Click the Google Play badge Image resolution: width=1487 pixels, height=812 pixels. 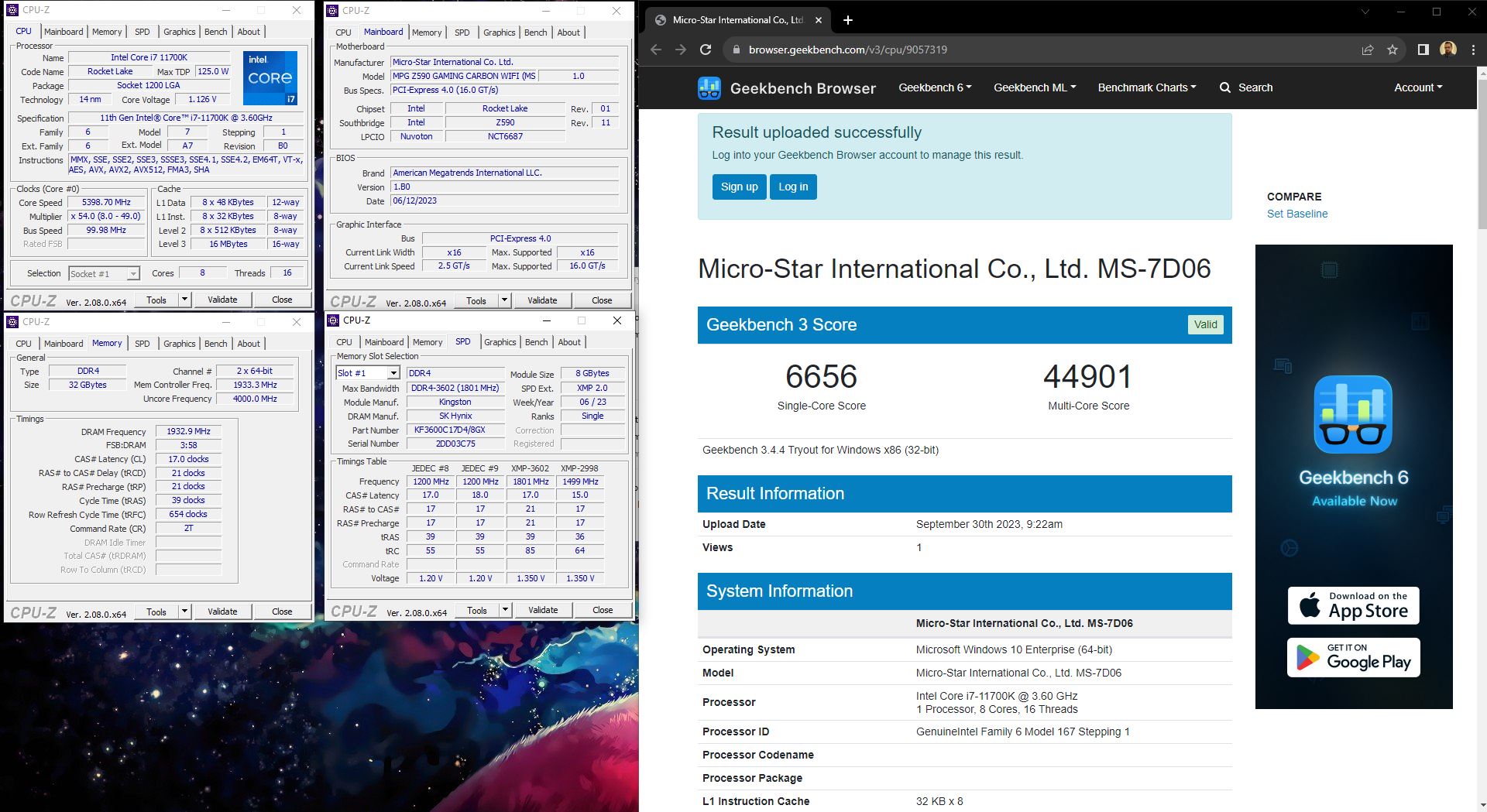(x=1353, y=658)
